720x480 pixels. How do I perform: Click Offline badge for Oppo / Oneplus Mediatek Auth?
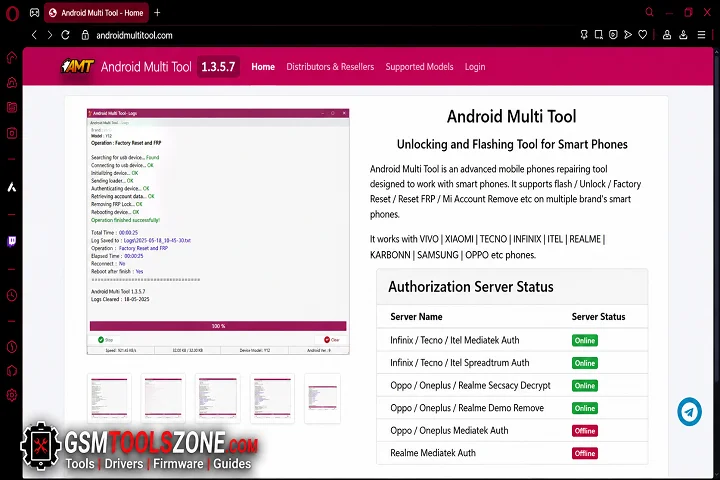pyautogui.click(x=585, y=431)
